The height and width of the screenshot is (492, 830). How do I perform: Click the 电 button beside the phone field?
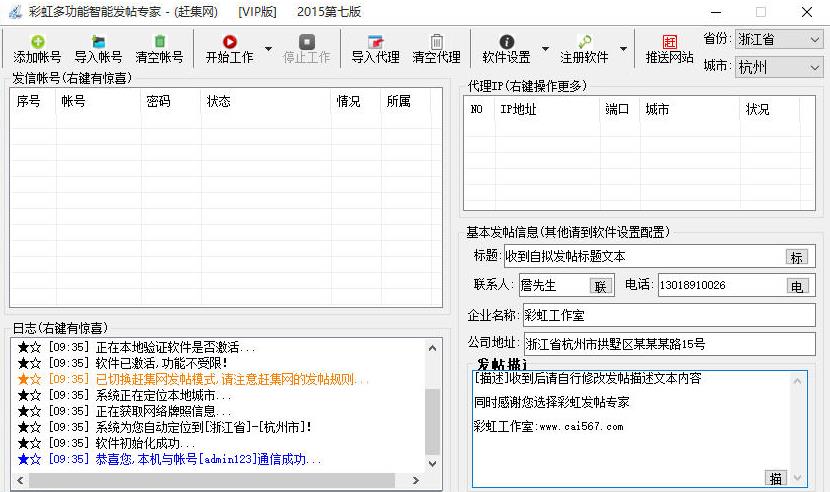(796, 286)
